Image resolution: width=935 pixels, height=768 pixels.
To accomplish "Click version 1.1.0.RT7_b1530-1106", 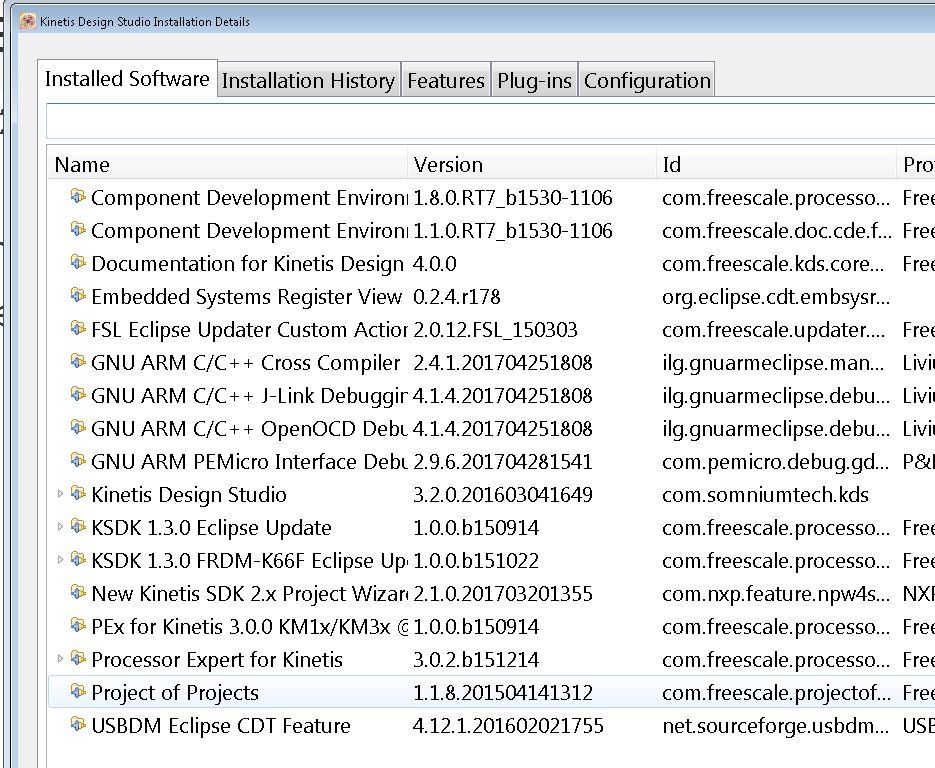I will click(x=512, y=231).
